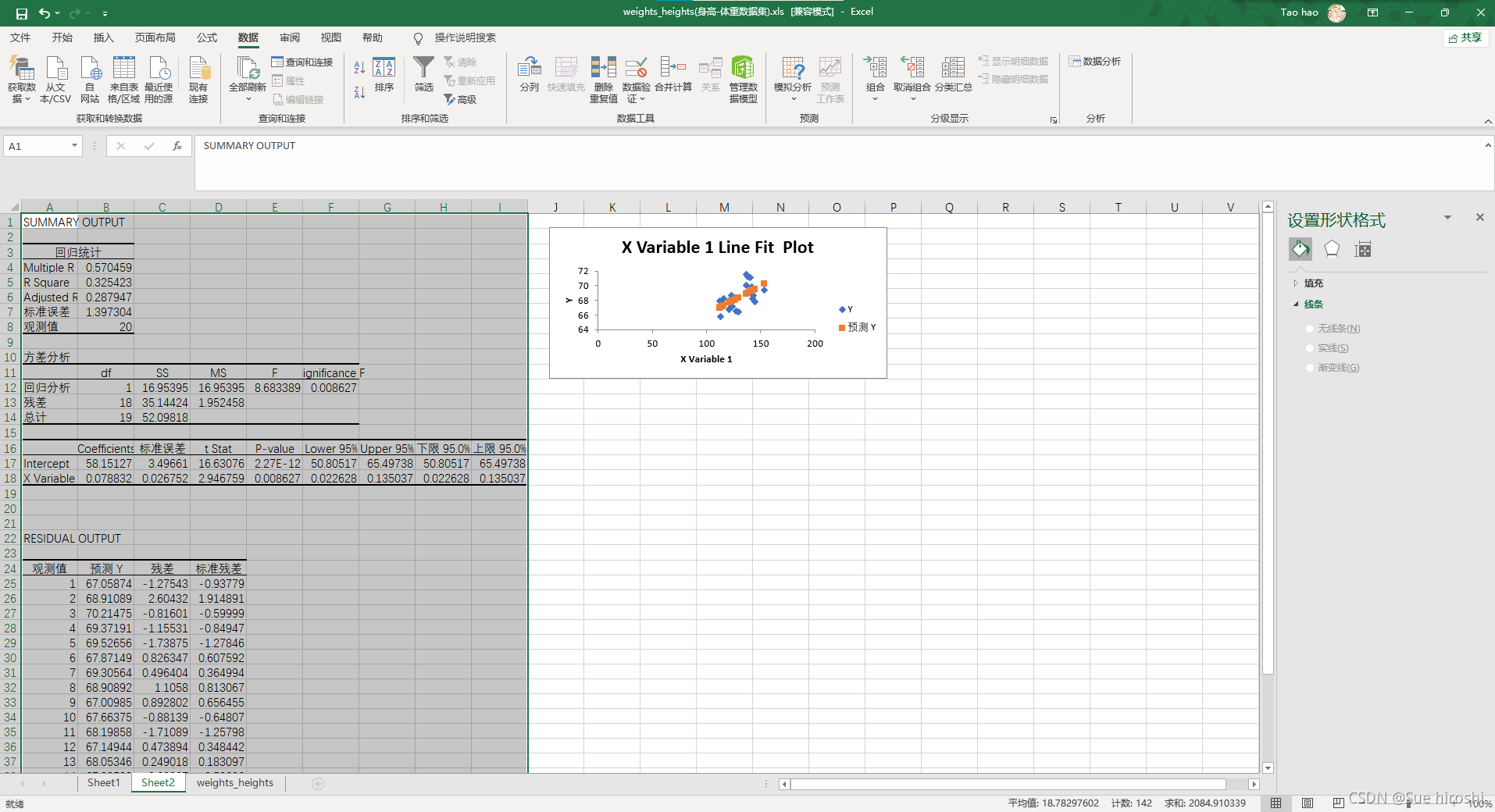This screenshot has width=1495, height=812.
Task: Click cell containing RESIDUAL OUTPUT
Action: (x=50, y=539)
